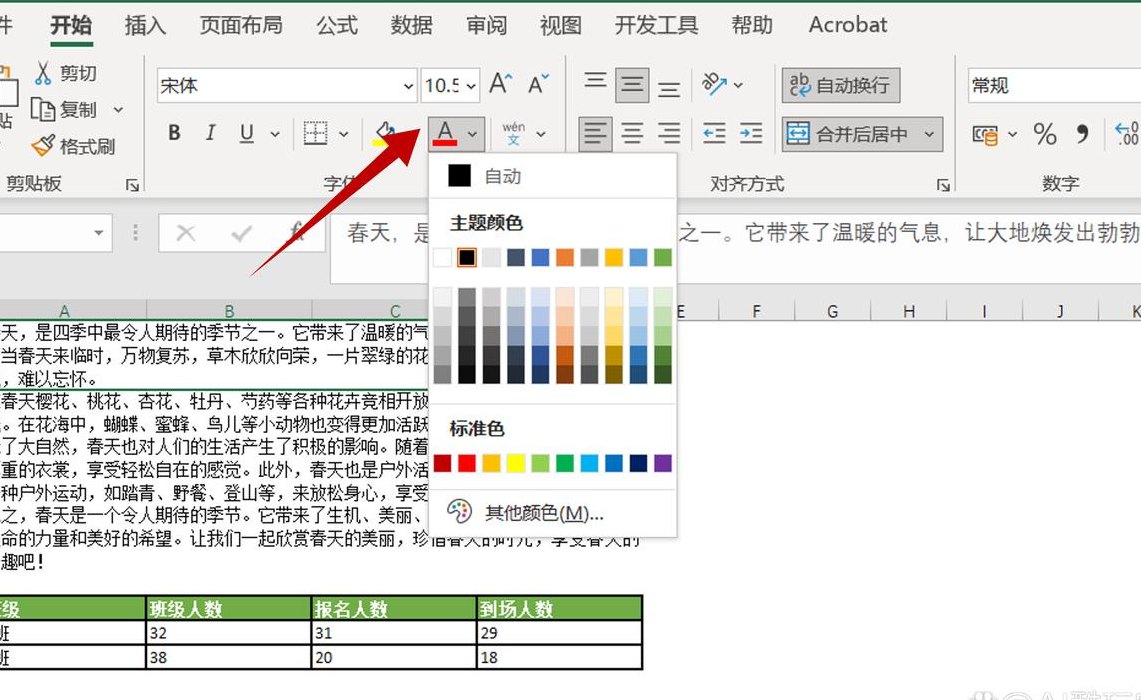
Task: Click the name box dropdown
Action: point(98,233)
